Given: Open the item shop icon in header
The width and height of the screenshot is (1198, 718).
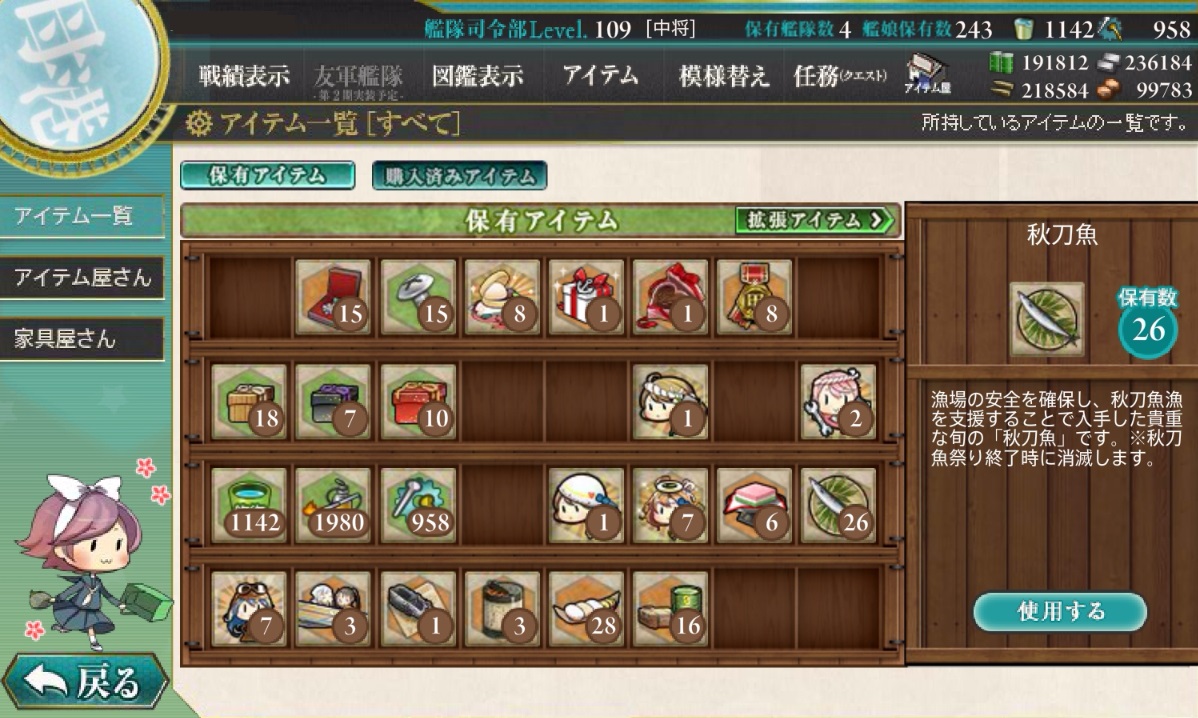Looking at the screenshot, I should point(927,75).
